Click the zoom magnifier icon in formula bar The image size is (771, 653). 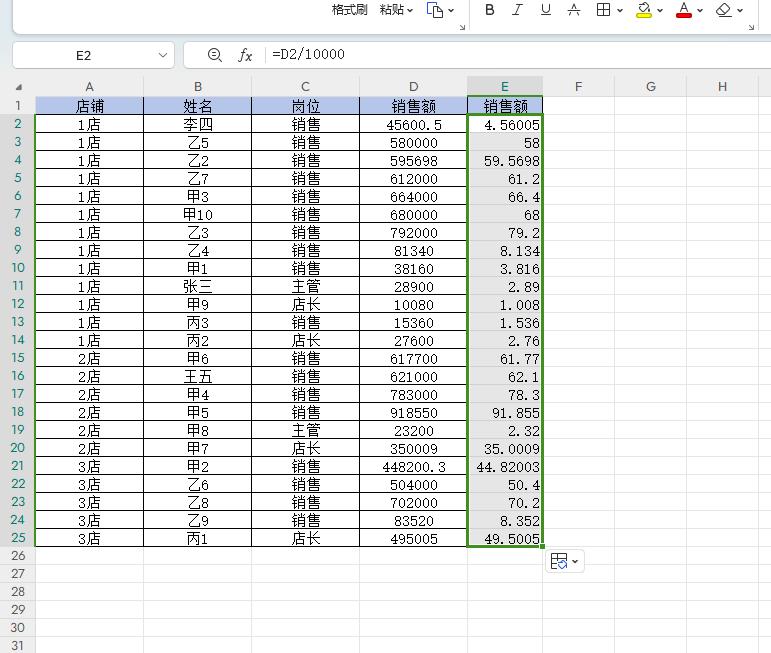coord(214,55)
